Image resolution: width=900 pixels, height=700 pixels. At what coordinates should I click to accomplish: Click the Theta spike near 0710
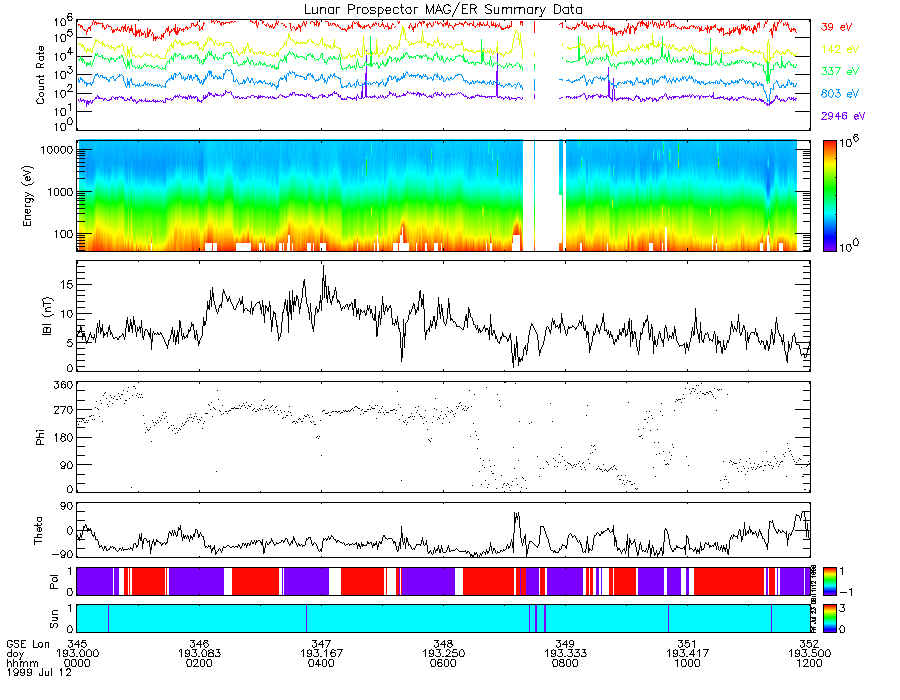516,518
